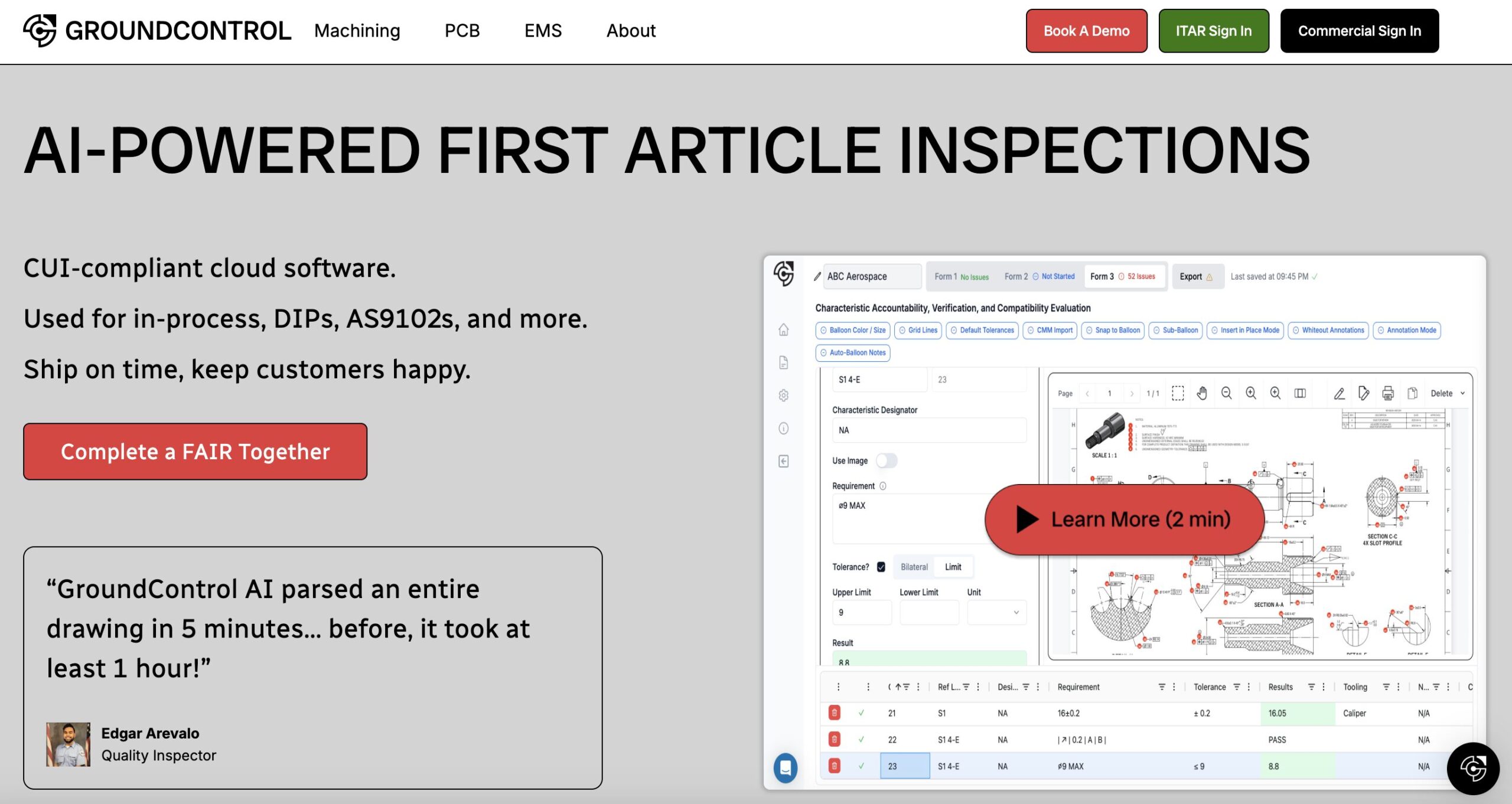Go to next page with right chevron
Image resolution: width=1512 pixels, height=804 pixels.
[x=1132, y=394]
